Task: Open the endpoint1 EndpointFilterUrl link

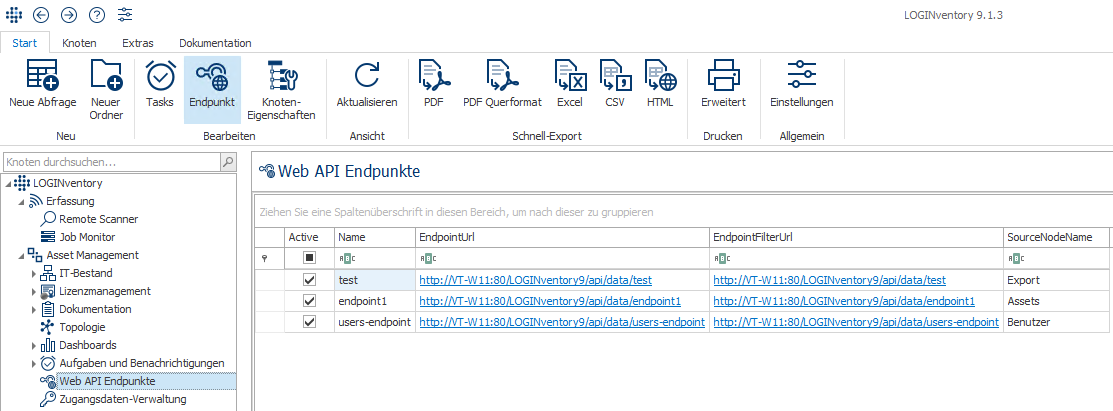Action: 844,301
